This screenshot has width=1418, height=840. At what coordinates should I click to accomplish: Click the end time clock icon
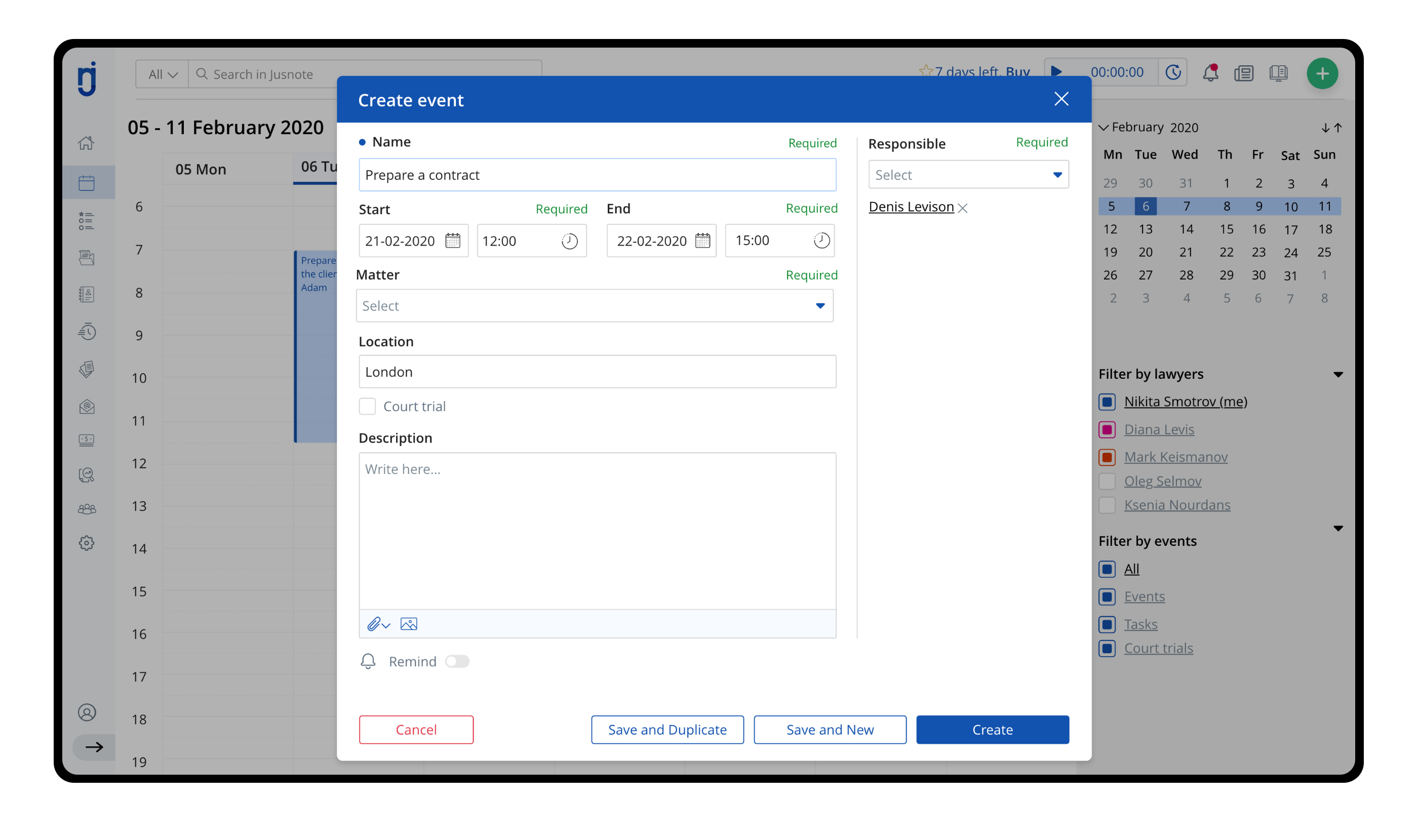click(821, 241)
